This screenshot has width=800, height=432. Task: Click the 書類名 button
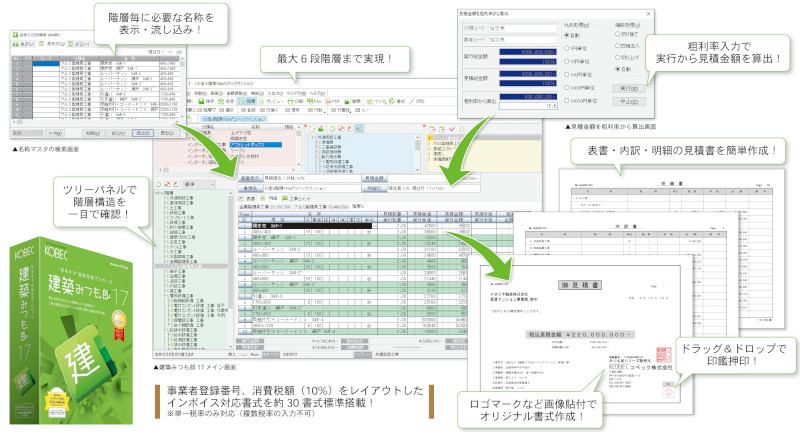[251, 188]
